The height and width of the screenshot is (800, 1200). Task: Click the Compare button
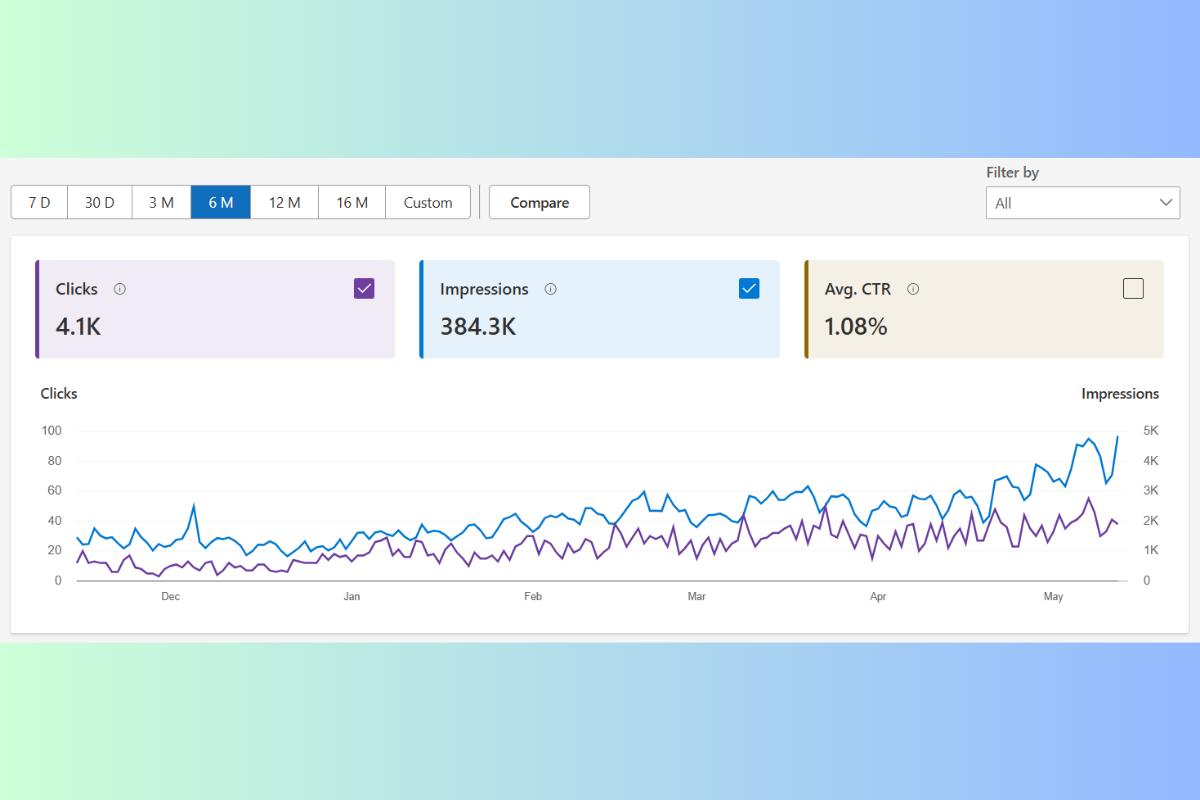pyautogui.click(x=539, y=202)
